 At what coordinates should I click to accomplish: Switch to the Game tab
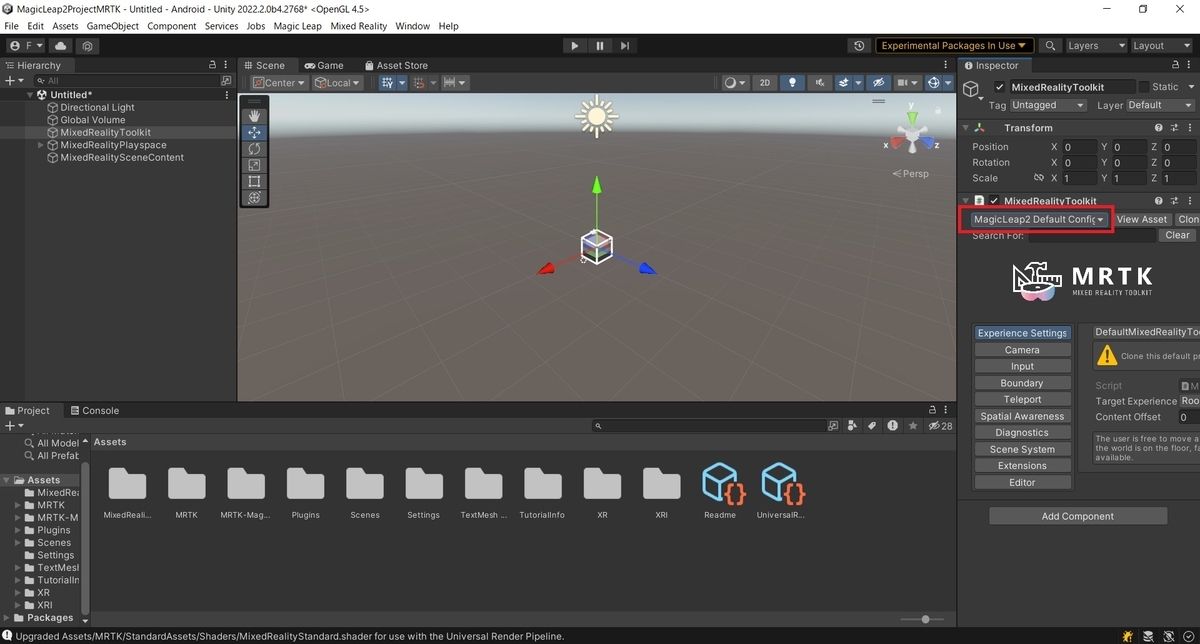pyautogui.click(x=325, y=65)
